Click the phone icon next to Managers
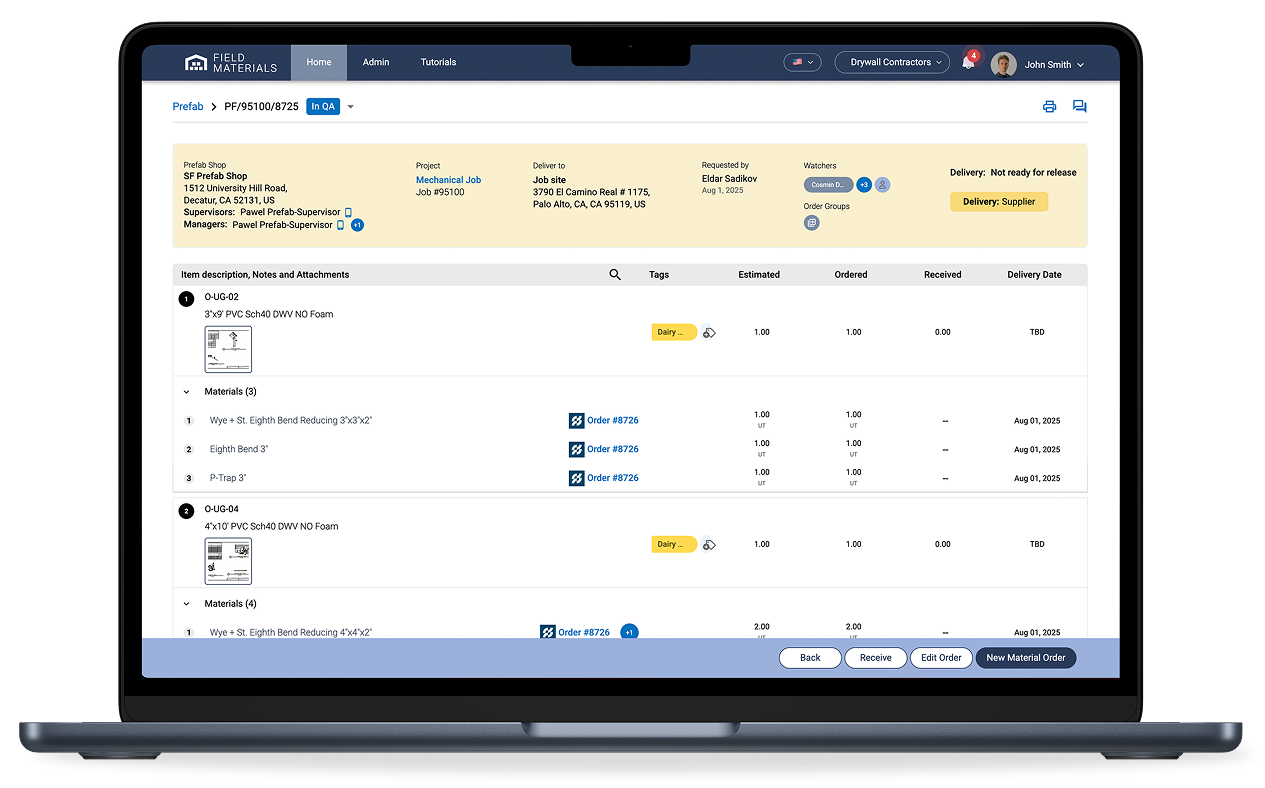This screenshot has width=1265, height=788. click(340, 225)
